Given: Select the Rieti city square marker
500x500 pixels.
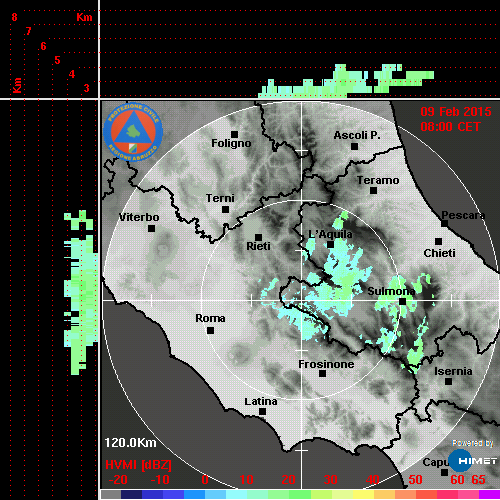Looking at the screenshot, I should tap(258, 237).
